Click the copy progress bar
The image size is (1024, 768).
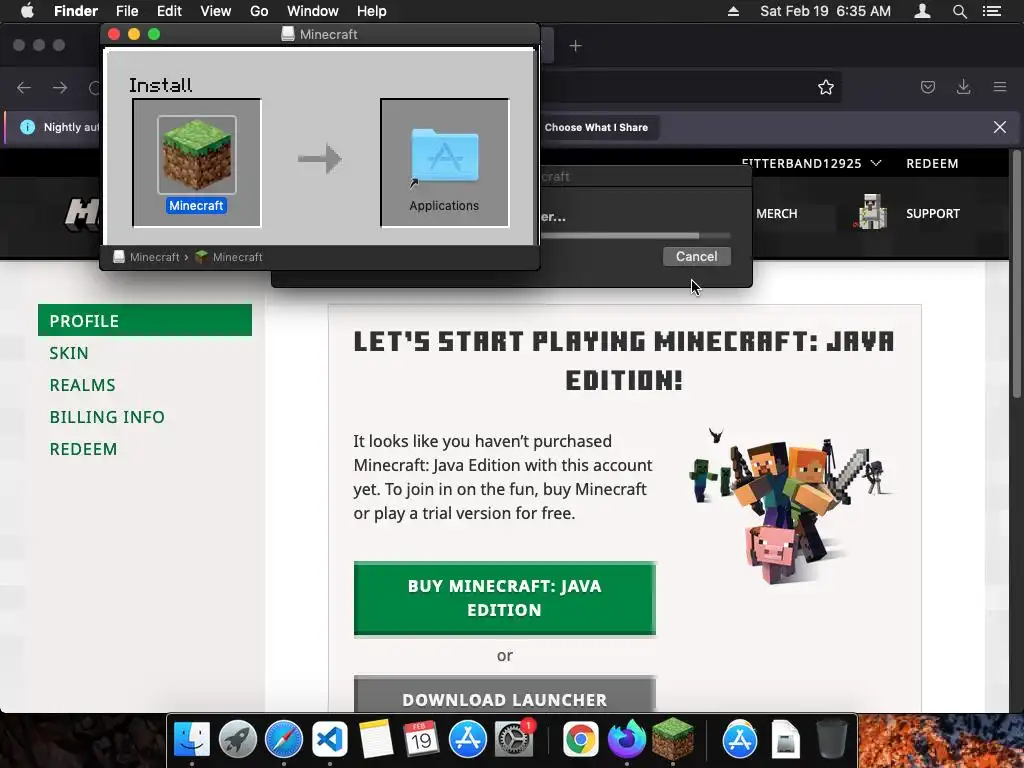(x=635, y=236)
